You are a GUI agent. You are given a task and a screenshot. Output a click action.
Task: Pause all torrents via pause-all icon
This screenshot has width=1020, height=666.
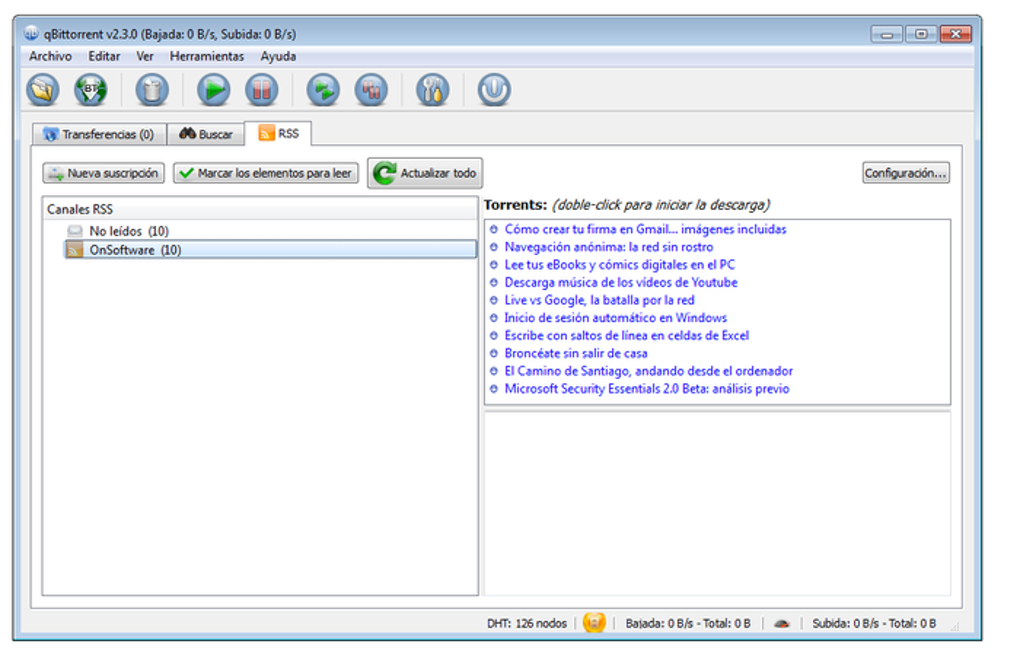[371, 90]
